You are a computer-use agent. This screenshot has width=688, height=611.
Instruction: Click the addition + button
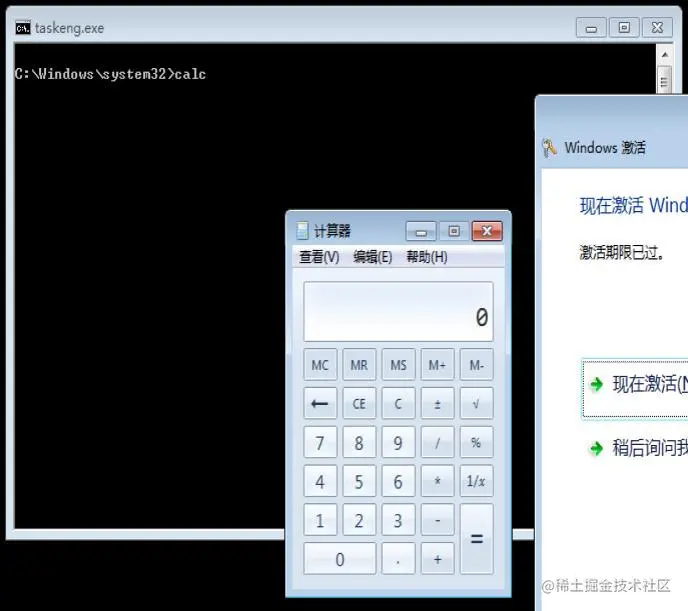(x=437, y=558)
